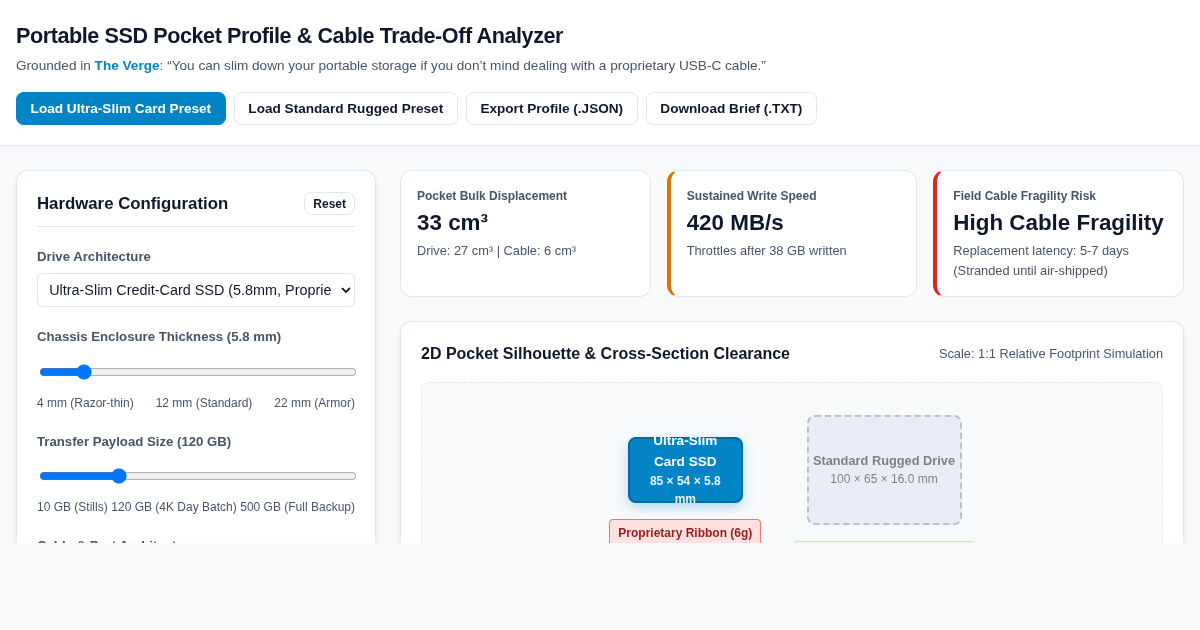Click the 'Scale: 1:1 Relative Footprint Simulation' note
Screen dimensions: 1200x630
1051,354
